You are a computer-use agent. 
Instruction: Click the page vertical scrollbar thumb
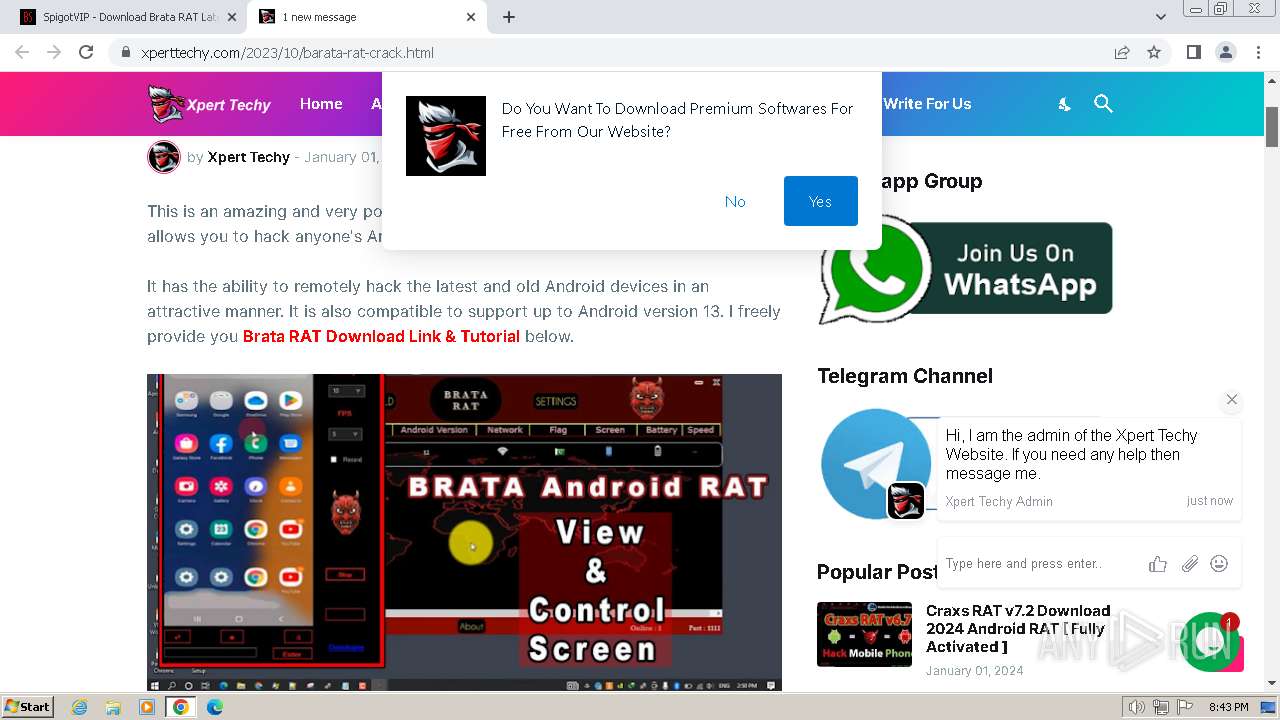point(1272,126)
